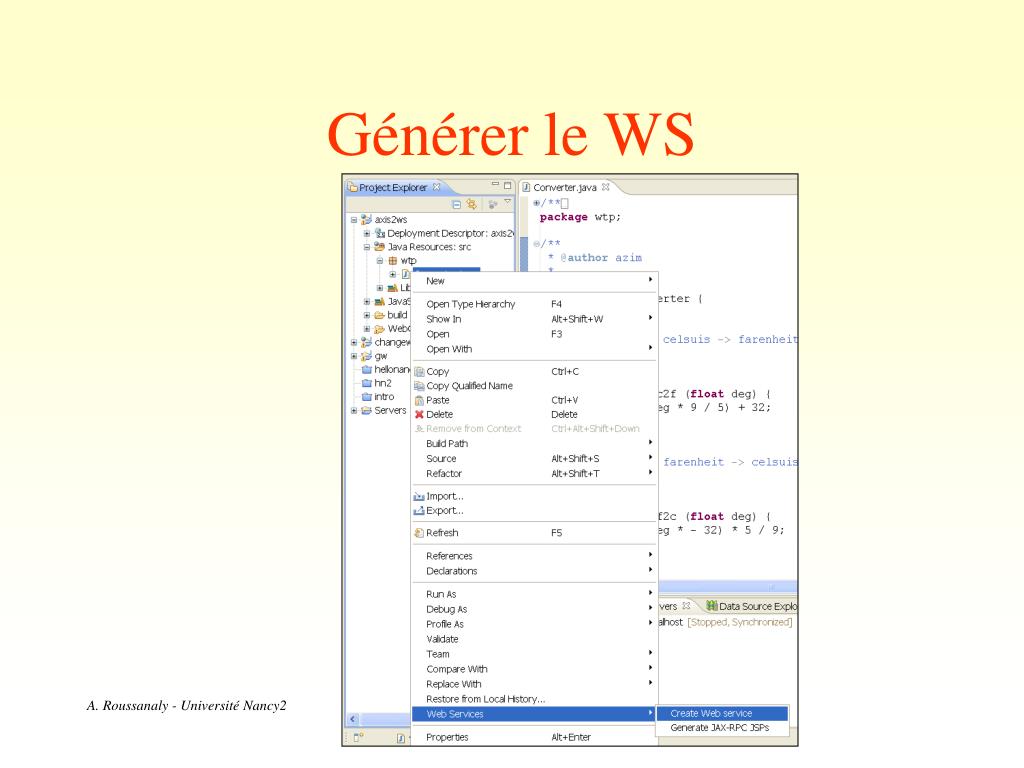Click Link with Editor icon
Image resolution: width=1024 pixels, height=768 pixels.
(x=471, y=204)
